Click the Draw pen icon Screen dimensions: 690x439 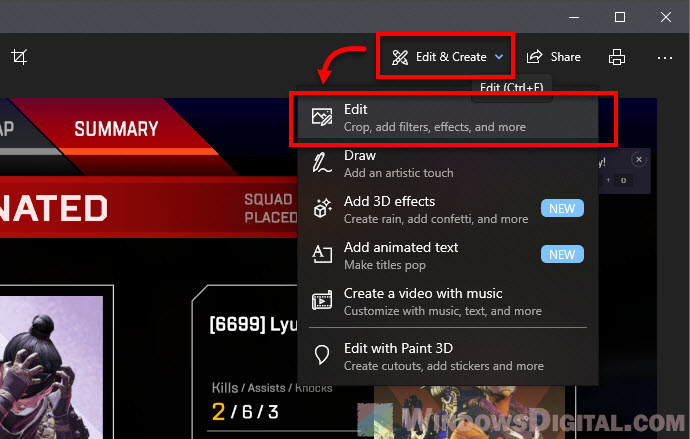point(322,162)
